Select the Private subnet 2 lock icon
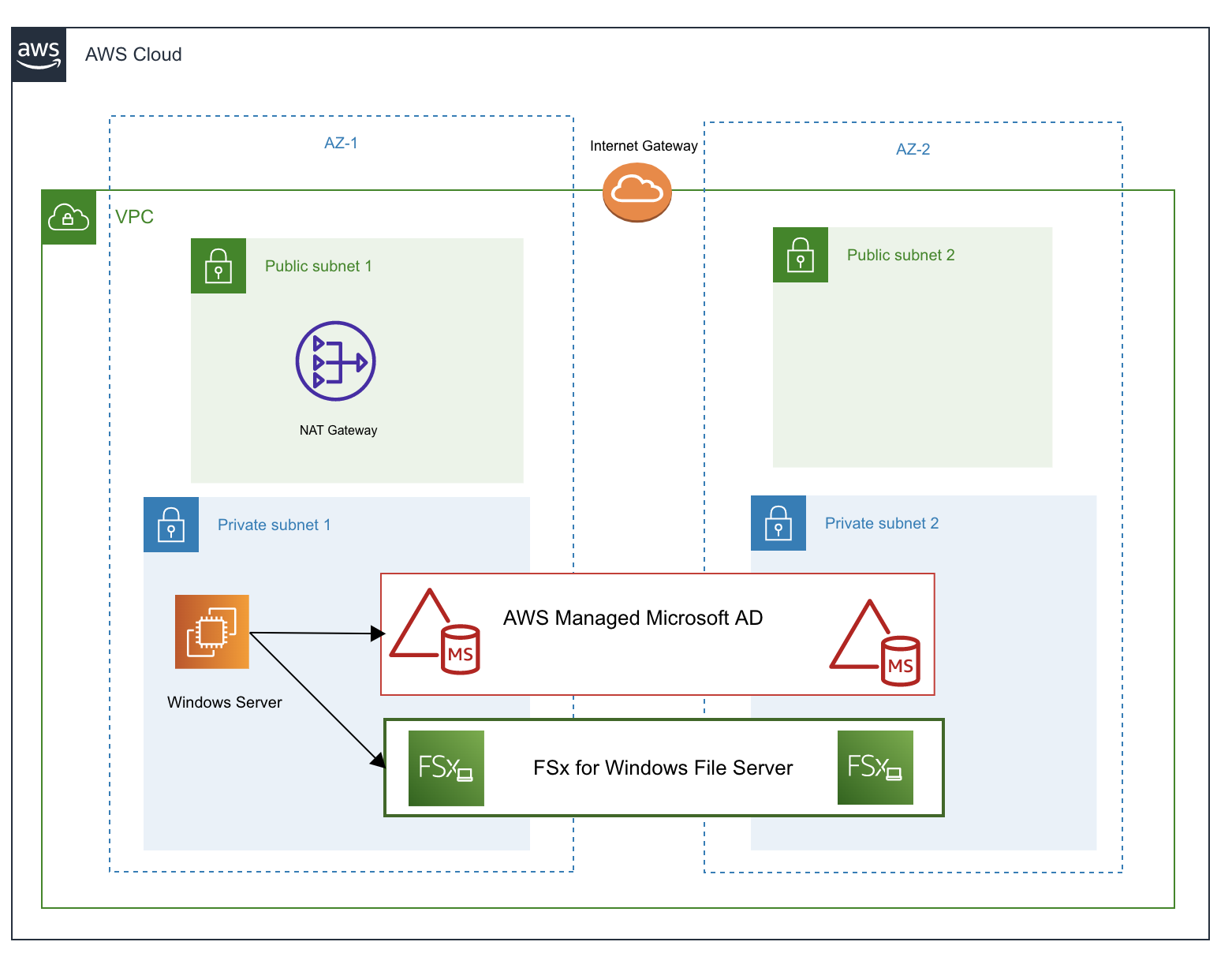 pyautogui.click(x=778, y=523)
